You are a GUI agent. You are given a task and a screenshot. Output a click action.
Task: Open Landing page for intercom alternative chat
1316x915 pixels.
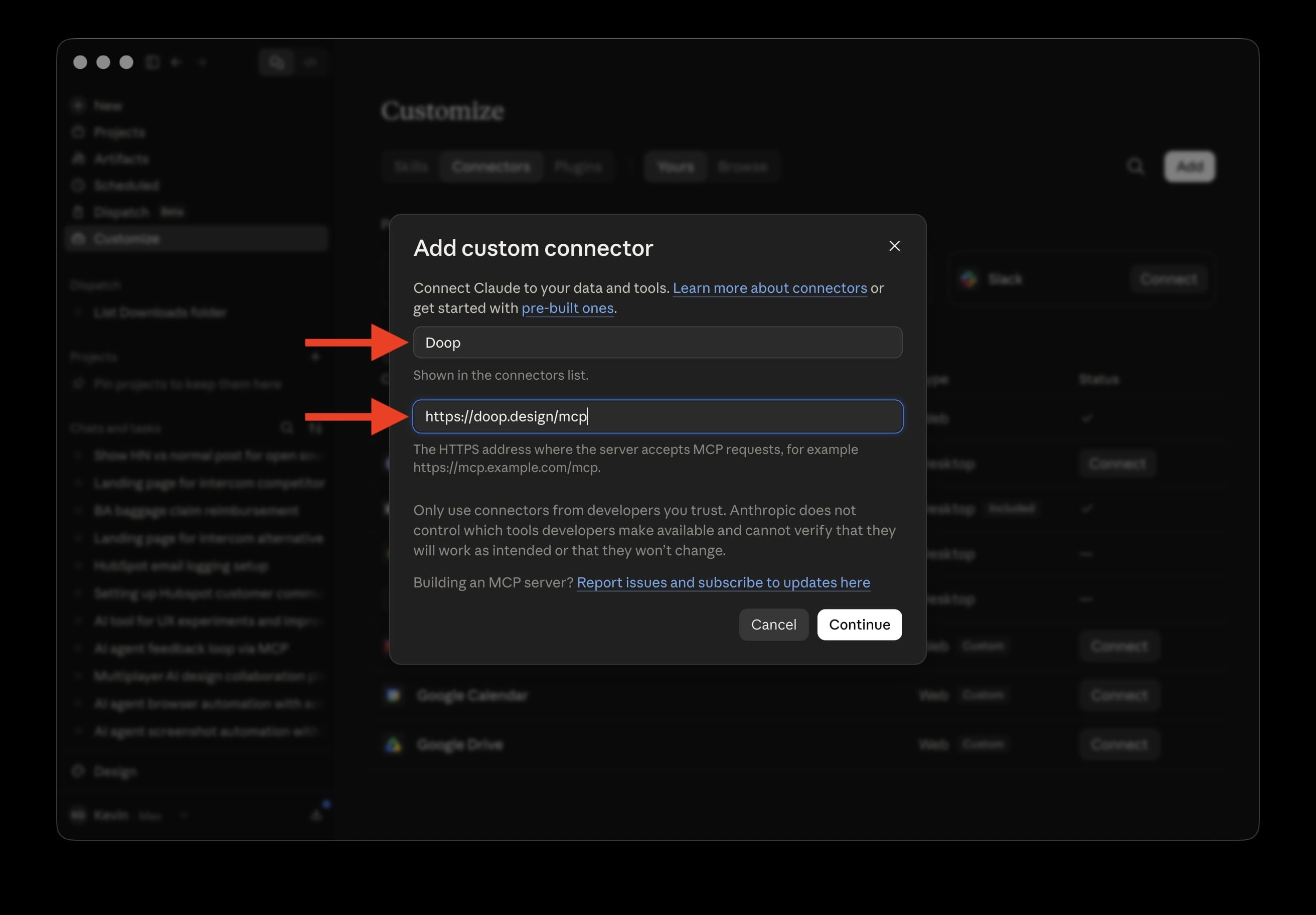196,538
